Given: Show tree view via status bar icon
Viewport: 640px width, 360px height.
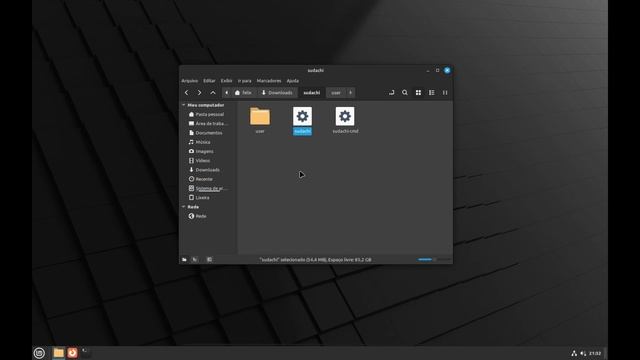Looking at the screenshot, I should coord(195,260).
